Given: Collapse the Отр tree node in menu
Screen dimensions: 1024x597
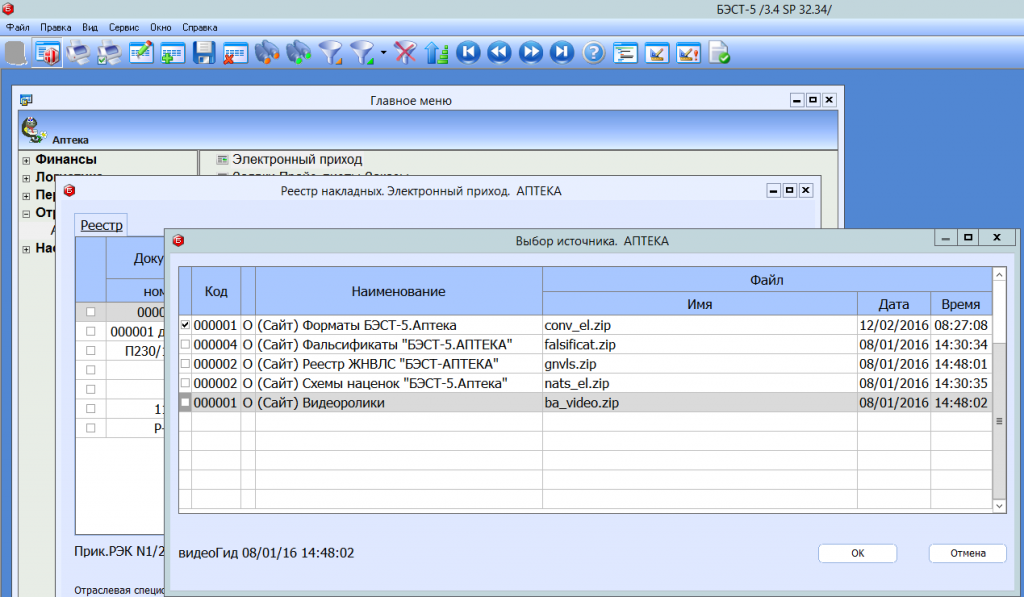Looking at the screenshot, I should [x=26, y=213].
